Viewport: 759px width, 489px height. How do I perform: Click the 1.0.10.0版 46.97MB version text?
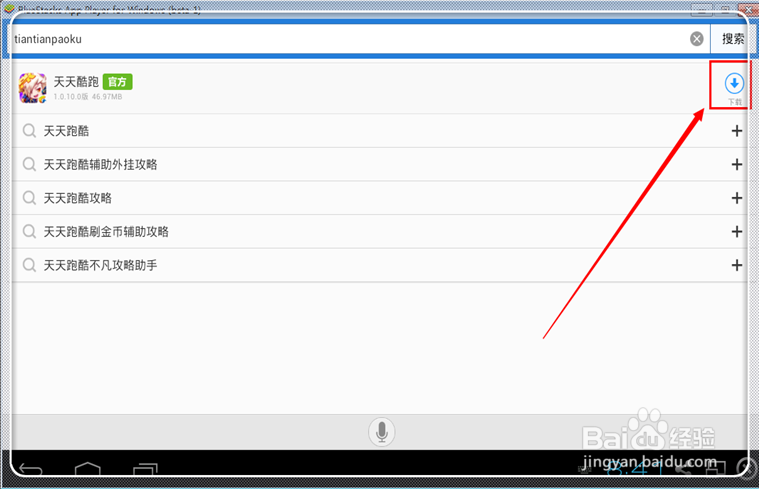coord(88,97)
